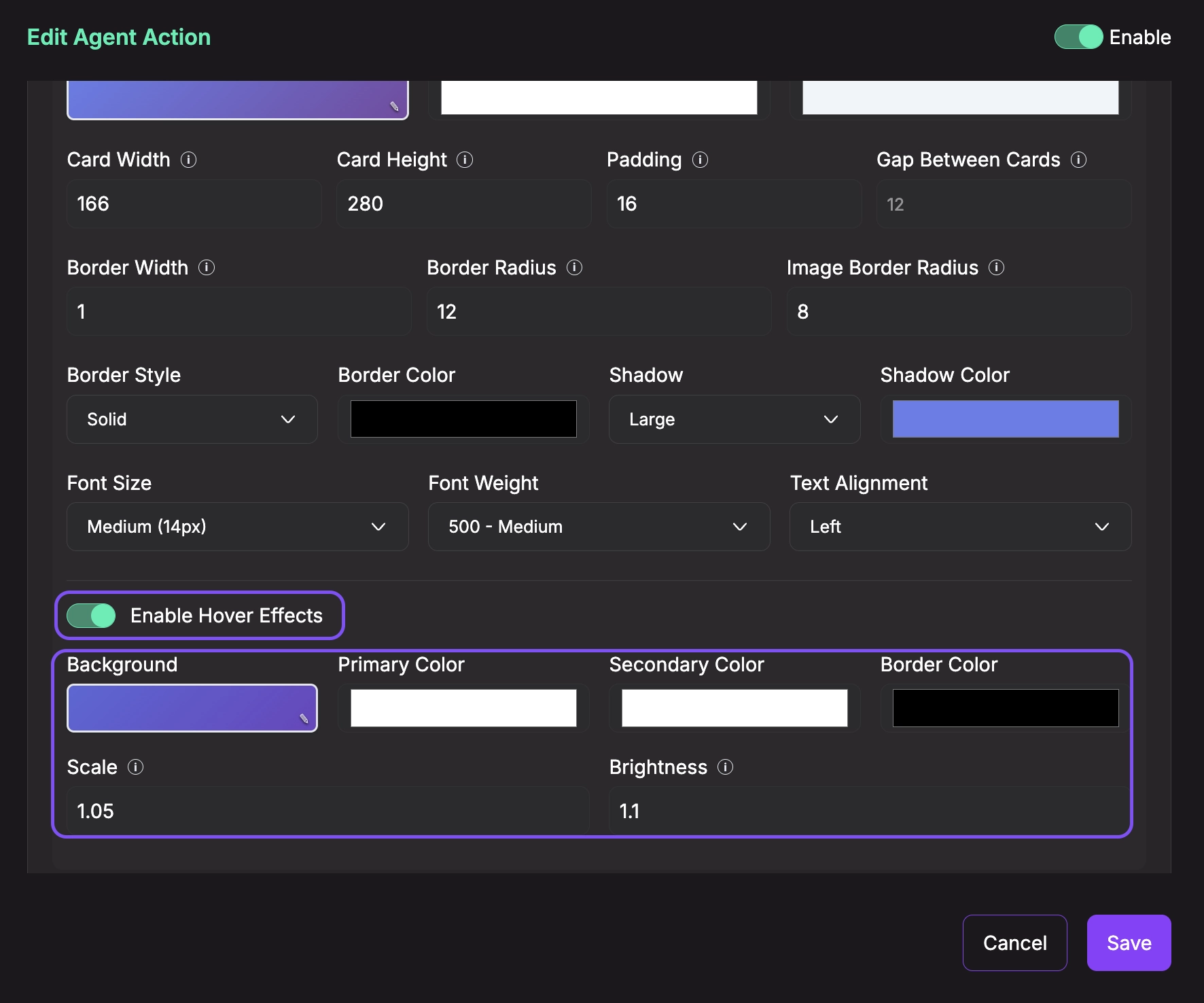
Task: Click the Gap Between Cards info icon
Action: coord(1079,160)
